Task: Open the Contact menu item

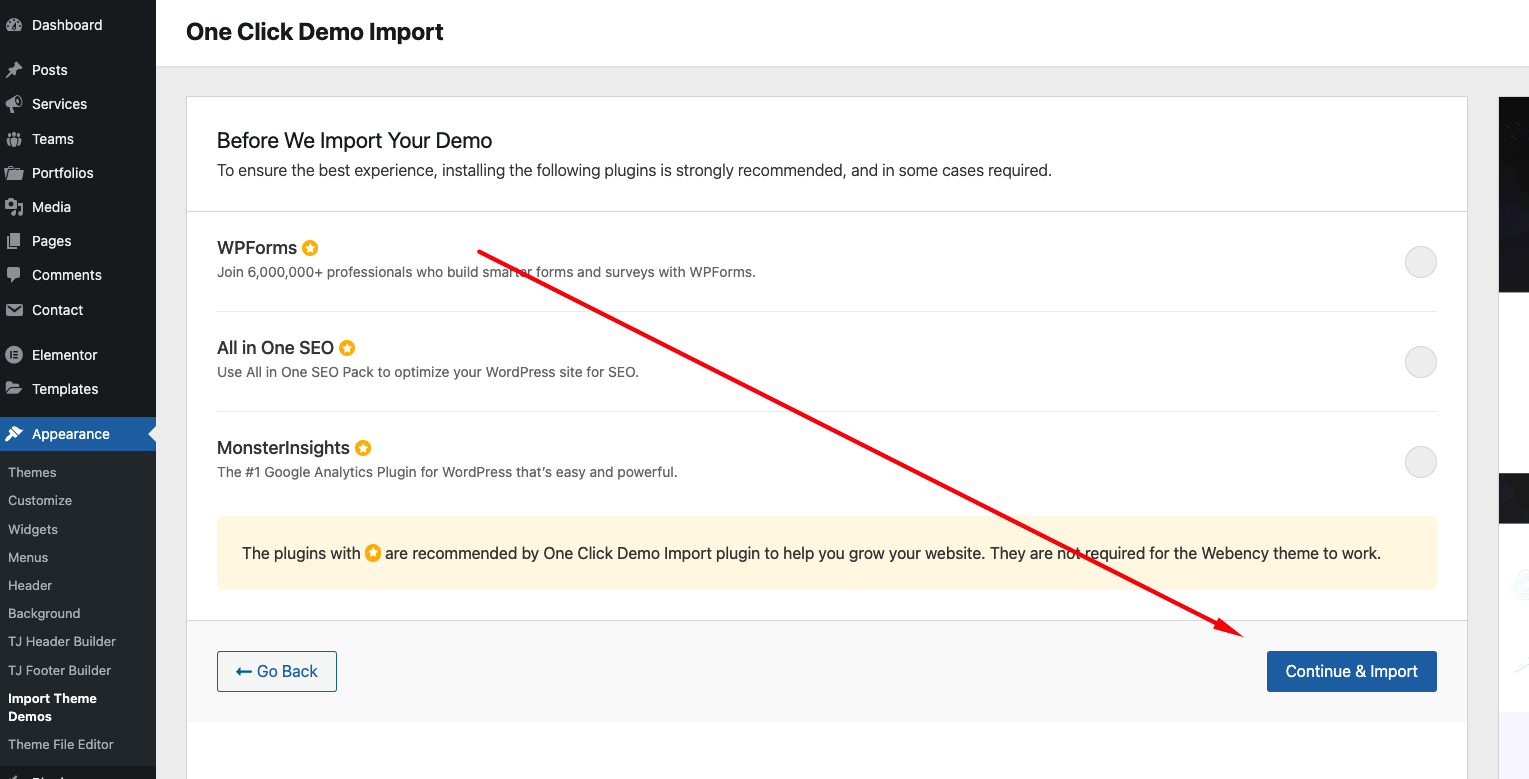Action: [x=78, y=310]
